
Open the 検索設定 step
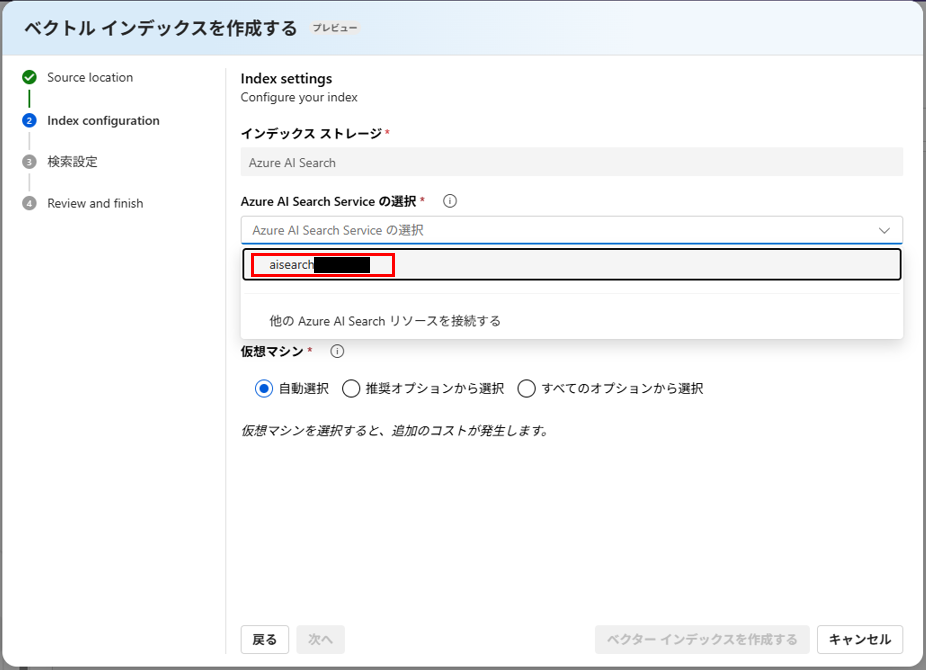72,162
